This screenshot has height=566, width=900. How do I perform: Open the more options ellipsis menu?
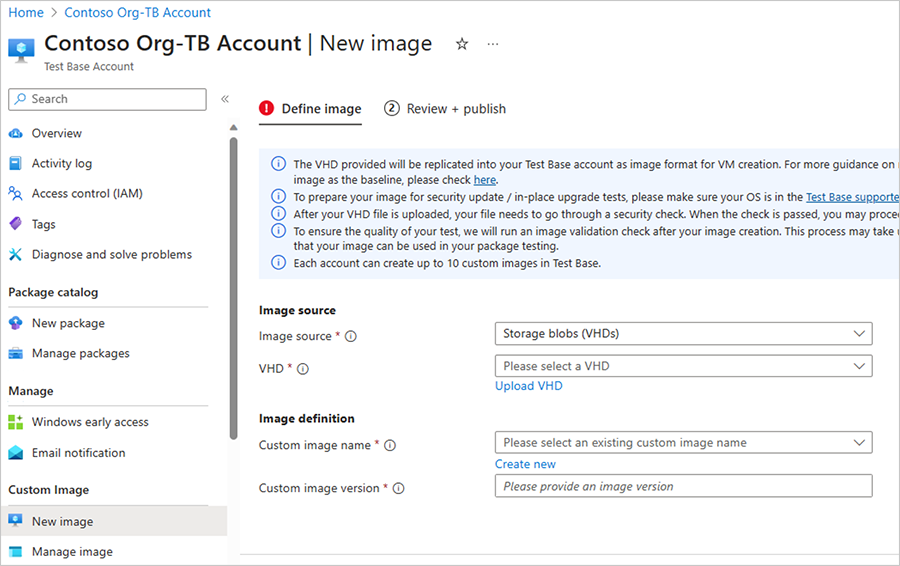[493, 44]
